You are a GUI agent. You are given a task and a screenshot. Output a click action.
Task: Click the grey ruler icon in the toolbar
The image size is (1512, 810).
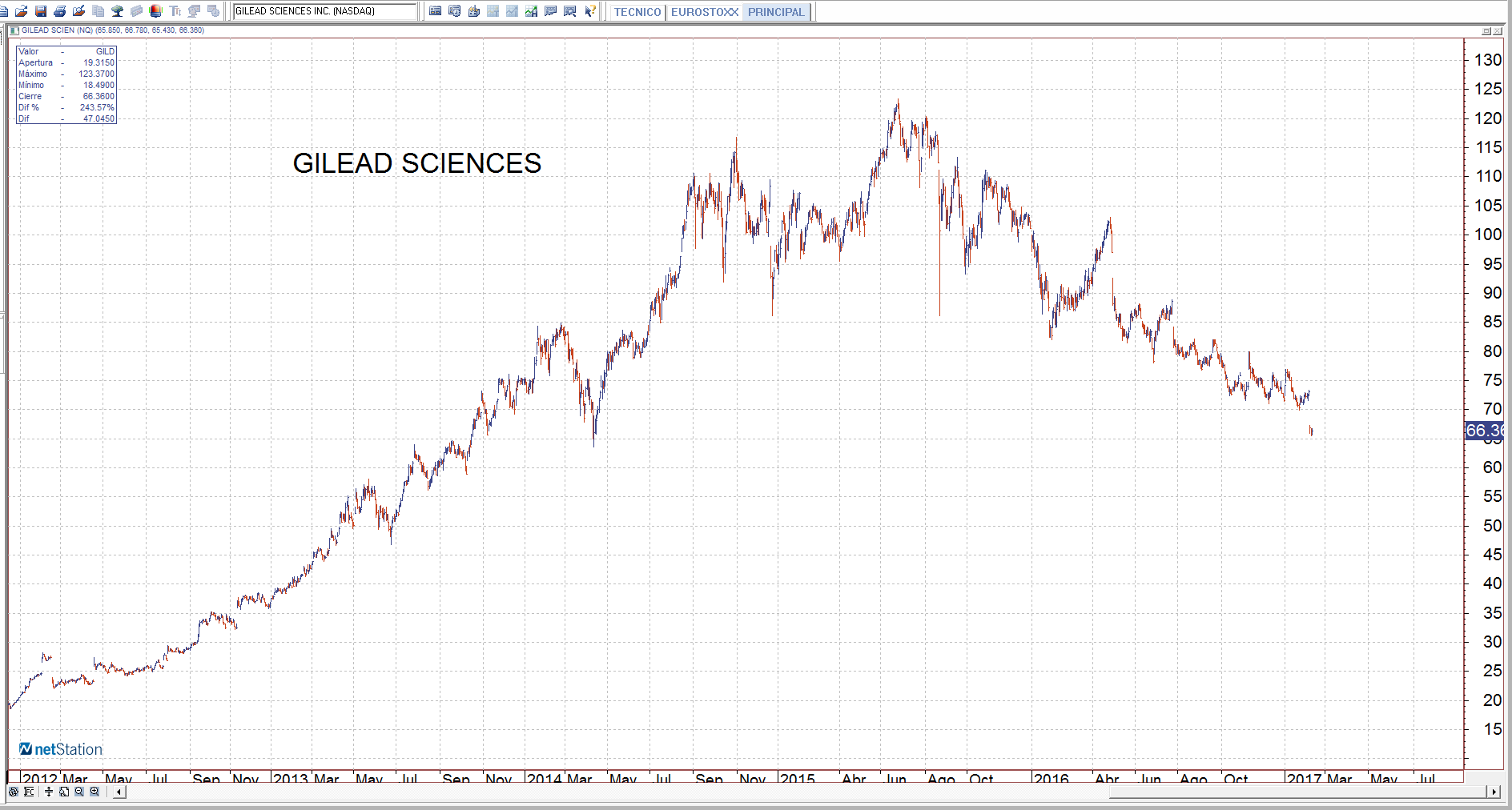point(137,11)
